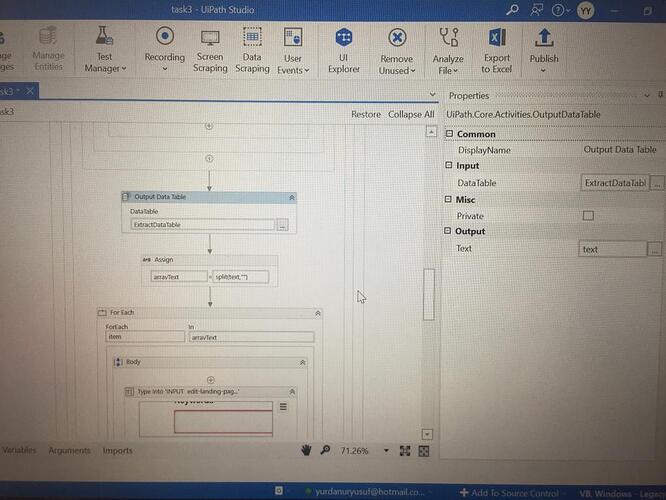The height and width of the screenshot is (500, 666).
Task: Open zoom percentage dropdown
Action: coord(386,451)
